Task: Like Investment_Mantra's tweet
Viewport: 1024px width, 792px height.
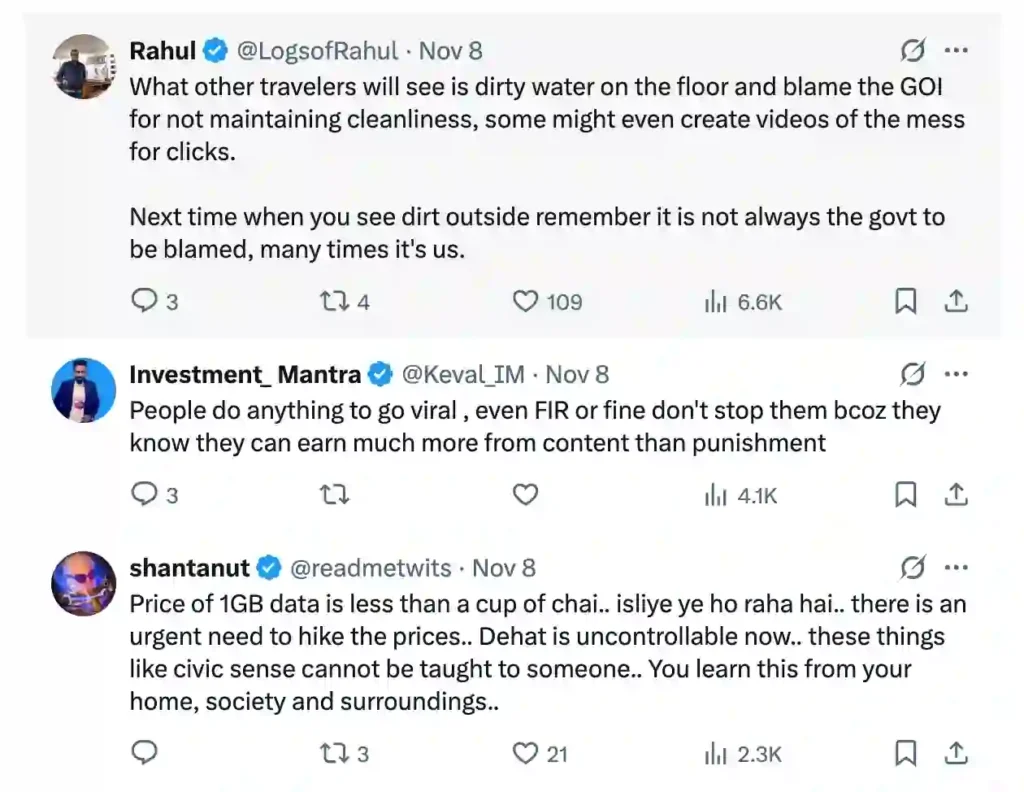Action: pyautogui.click(x=525, y=494)
